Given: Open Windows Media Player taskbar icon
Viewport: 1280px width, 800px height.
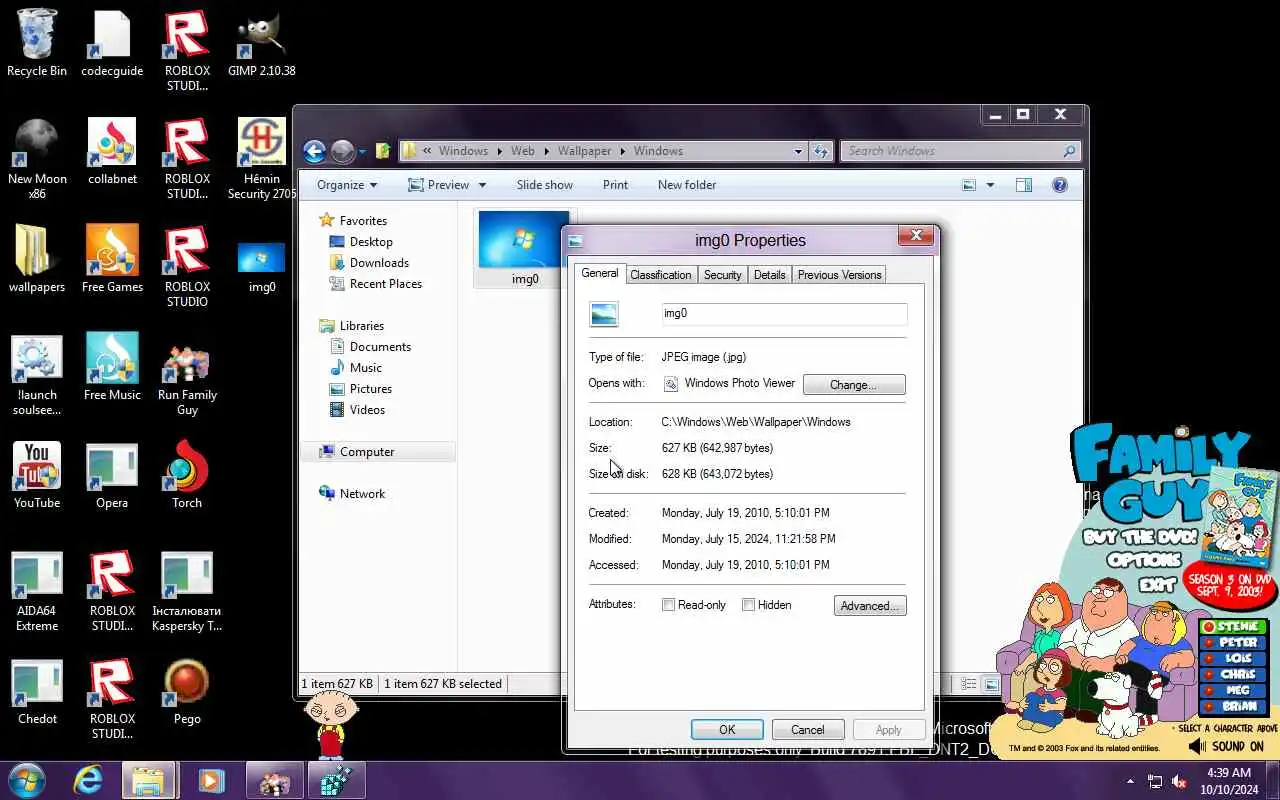Looking at the screenshot, I should pyautogui.click(x=210, y=780).
